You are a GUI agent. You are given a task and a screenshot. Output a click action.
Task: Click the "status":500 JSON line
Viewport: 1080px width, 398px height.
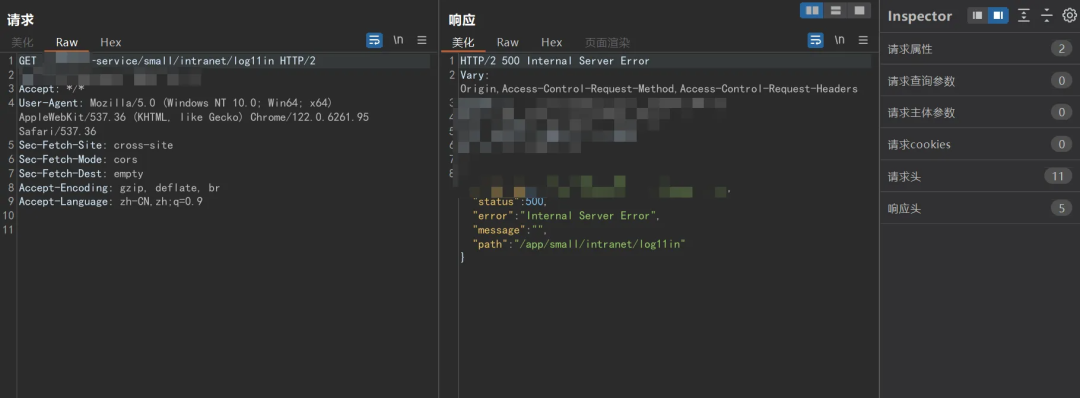[510, 202]
